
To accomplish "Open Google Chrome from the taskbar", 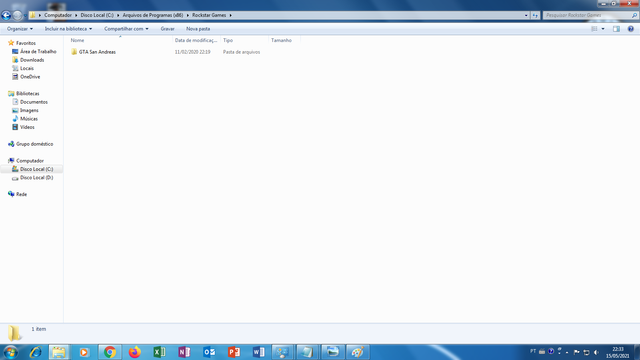I will pyautogui.click(x=109, y=352).
